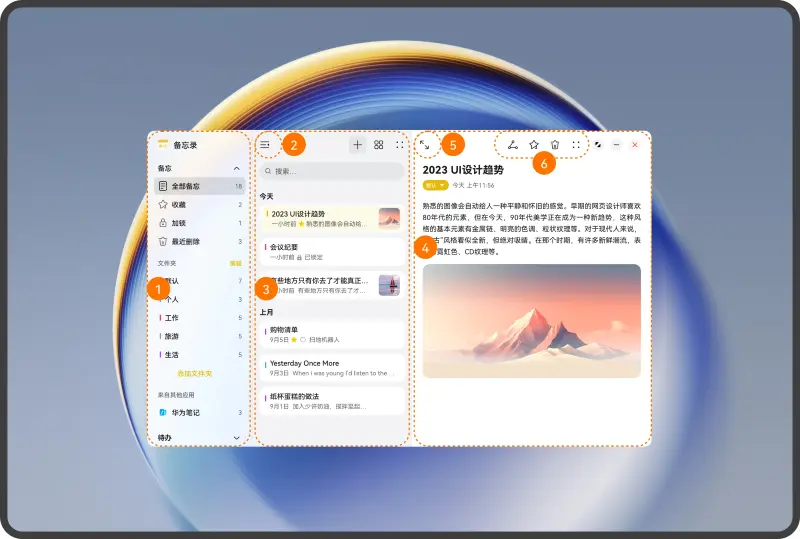
Task: Open the note starting with 有些地方只有你去了
Action: click(332, 285)
